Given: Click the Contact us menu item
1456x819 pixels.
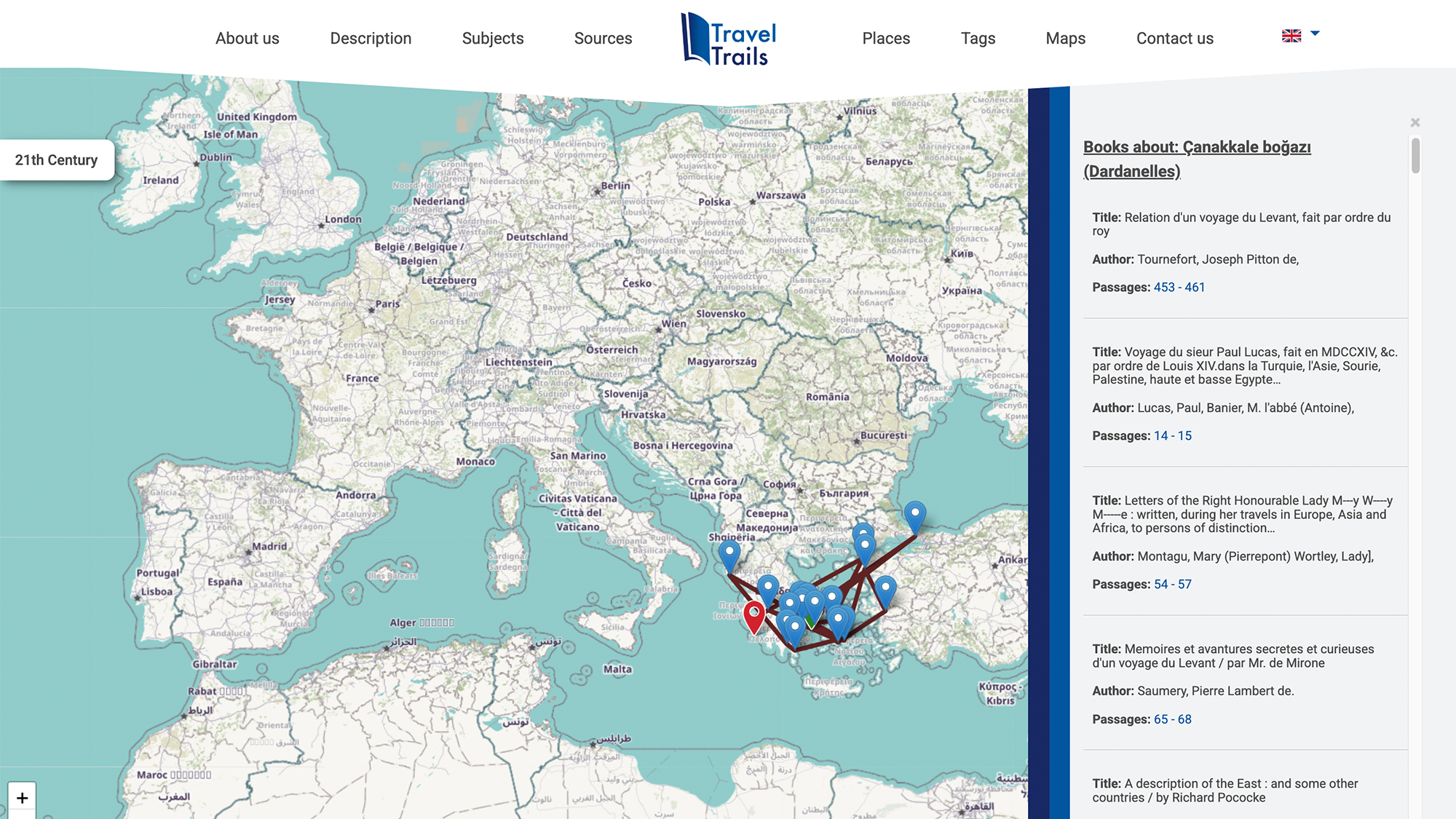Looking at the screenshot, I should [1175, 39].
